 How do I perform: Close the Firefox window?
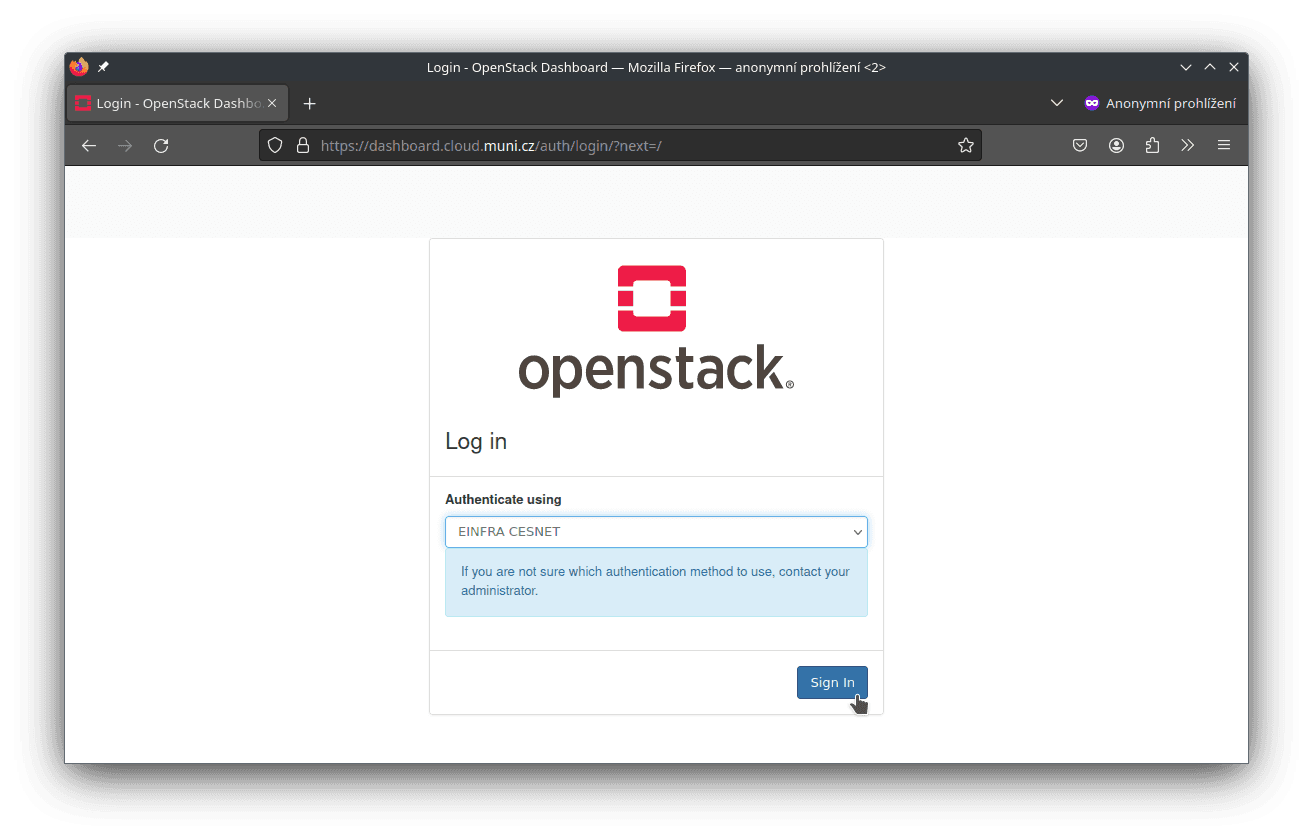[x=1234, y=67]
